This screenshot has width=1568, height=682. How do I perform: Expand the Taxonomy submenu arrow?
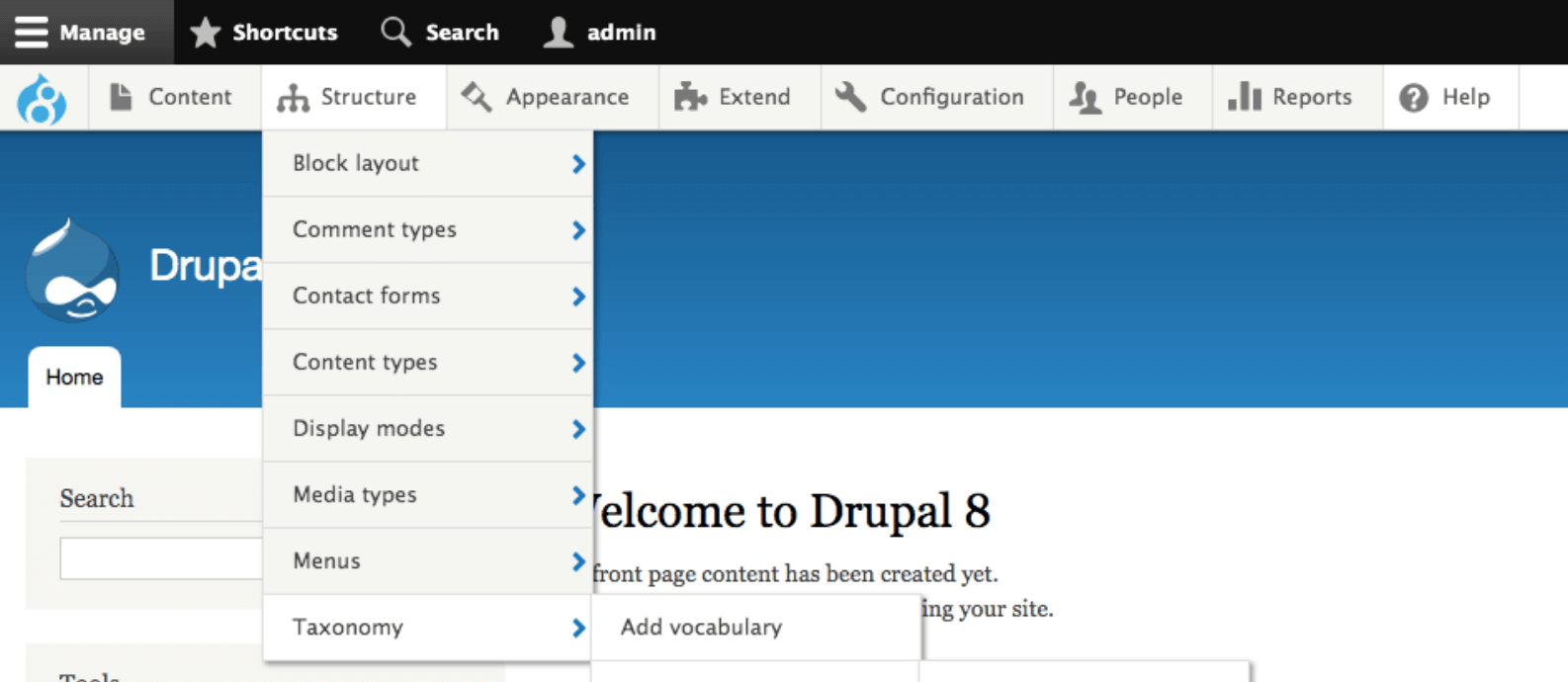coord(578,628)
